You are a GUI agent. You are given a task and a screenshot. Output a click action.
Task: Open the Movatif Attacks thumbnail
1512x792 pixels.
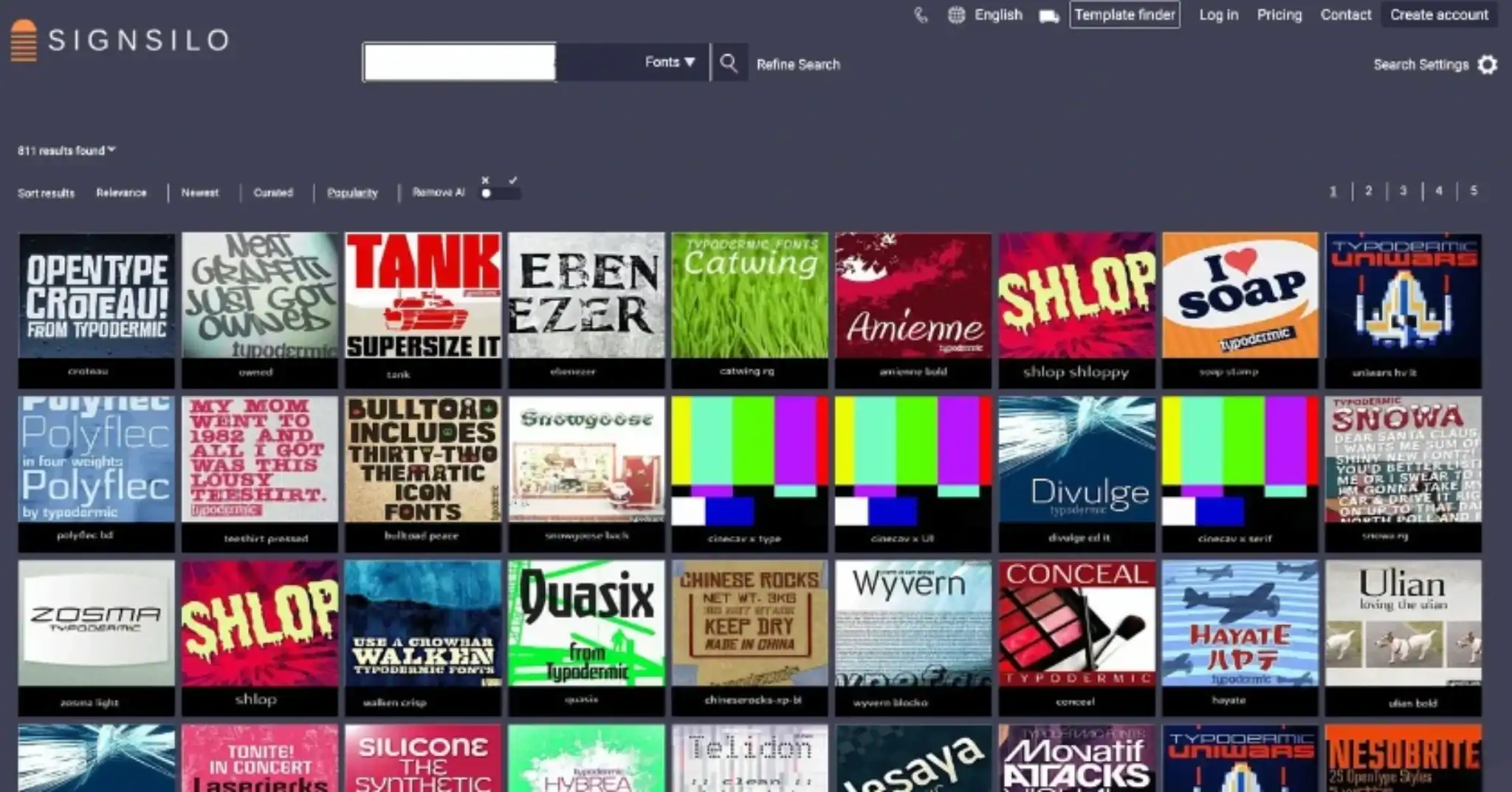coord(1077,758)
